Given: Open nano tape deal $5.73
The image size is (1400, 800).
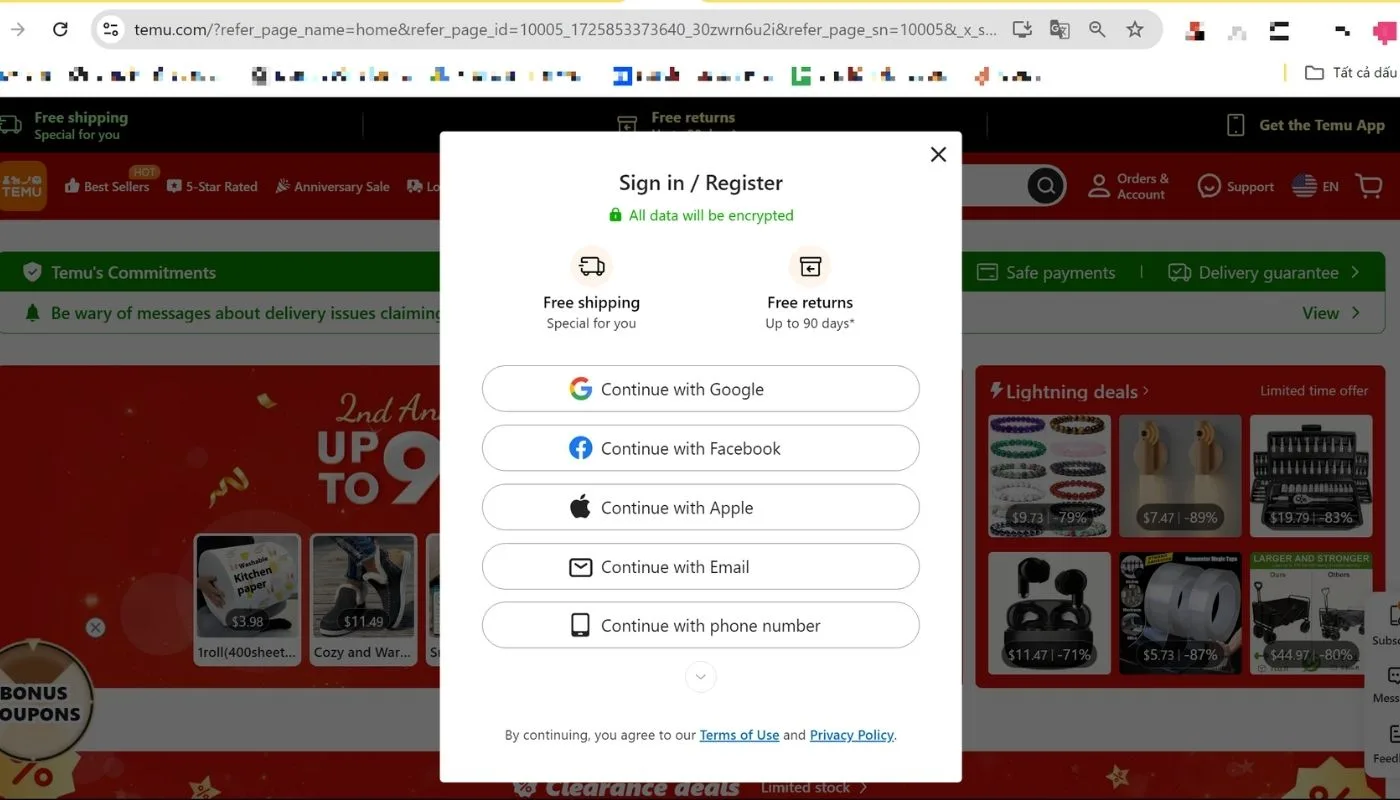Looking at the screenshot, I should 1180,613.
